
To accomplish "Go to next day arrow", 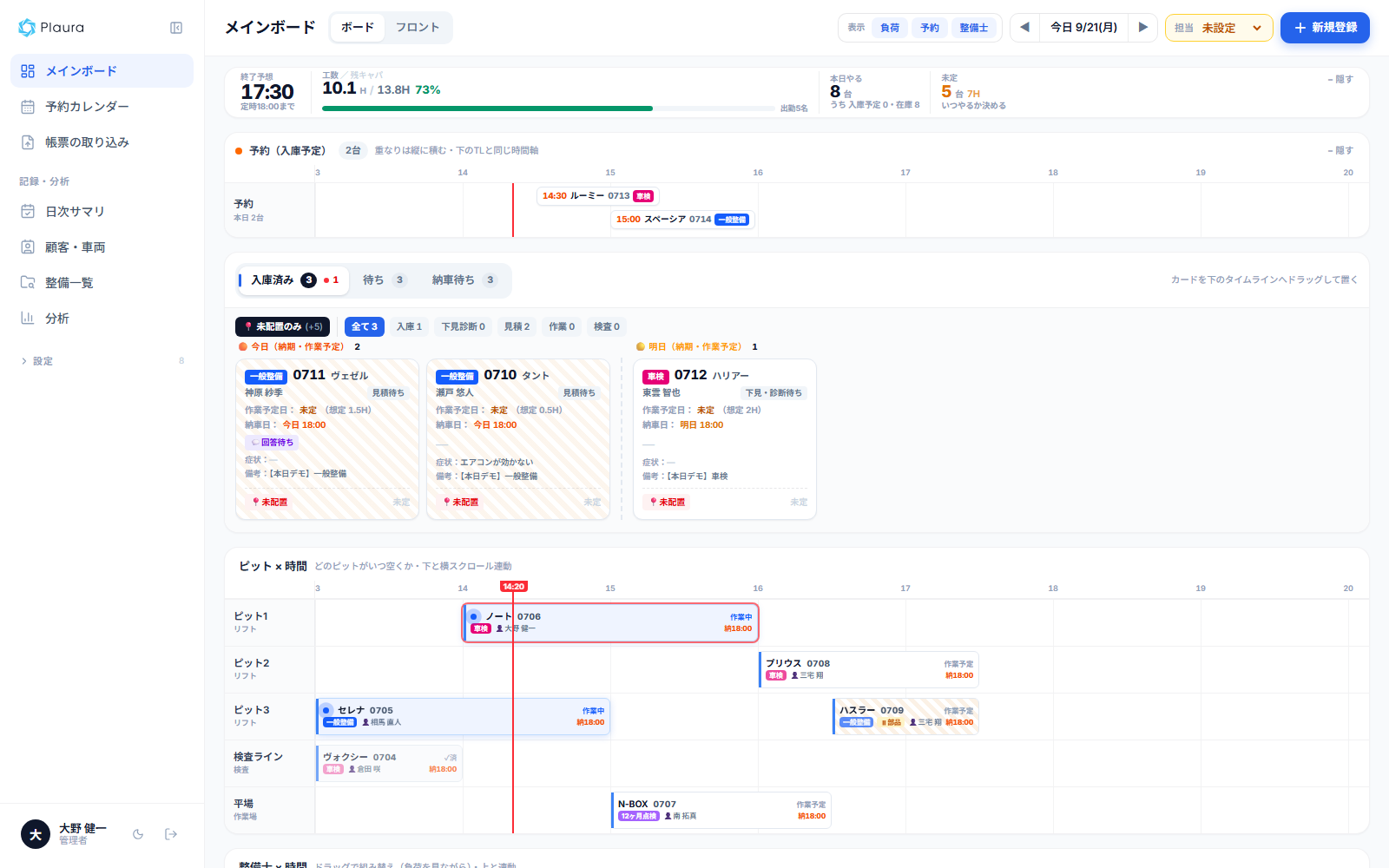I will point(1143,28).
